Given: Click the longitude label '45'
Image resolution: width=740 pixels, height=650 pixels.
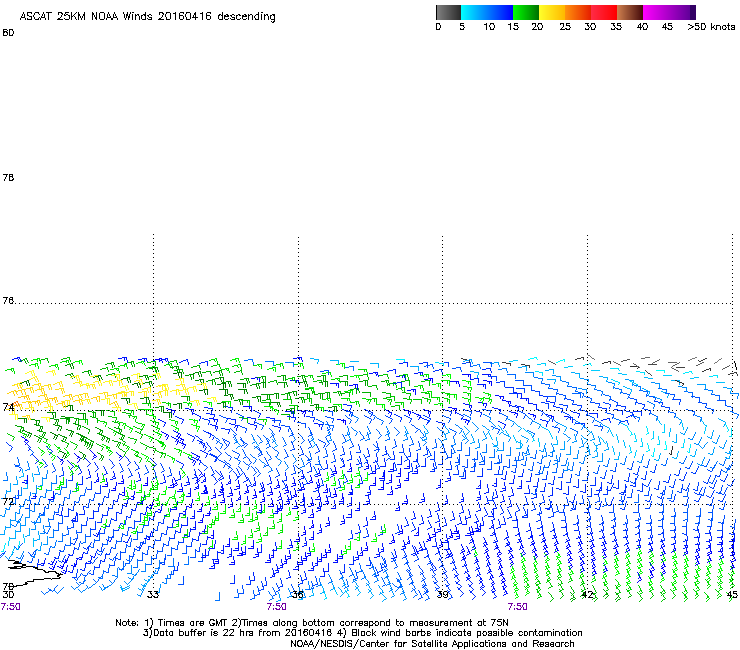Looking at the screenshot, I should click(x=732, y=595).
